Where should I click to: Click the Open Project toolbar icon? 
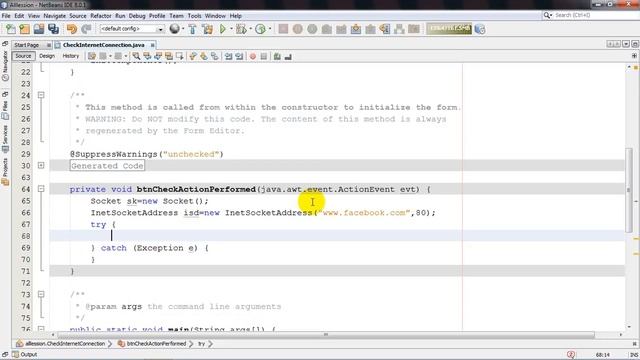(x=39, y=29)
